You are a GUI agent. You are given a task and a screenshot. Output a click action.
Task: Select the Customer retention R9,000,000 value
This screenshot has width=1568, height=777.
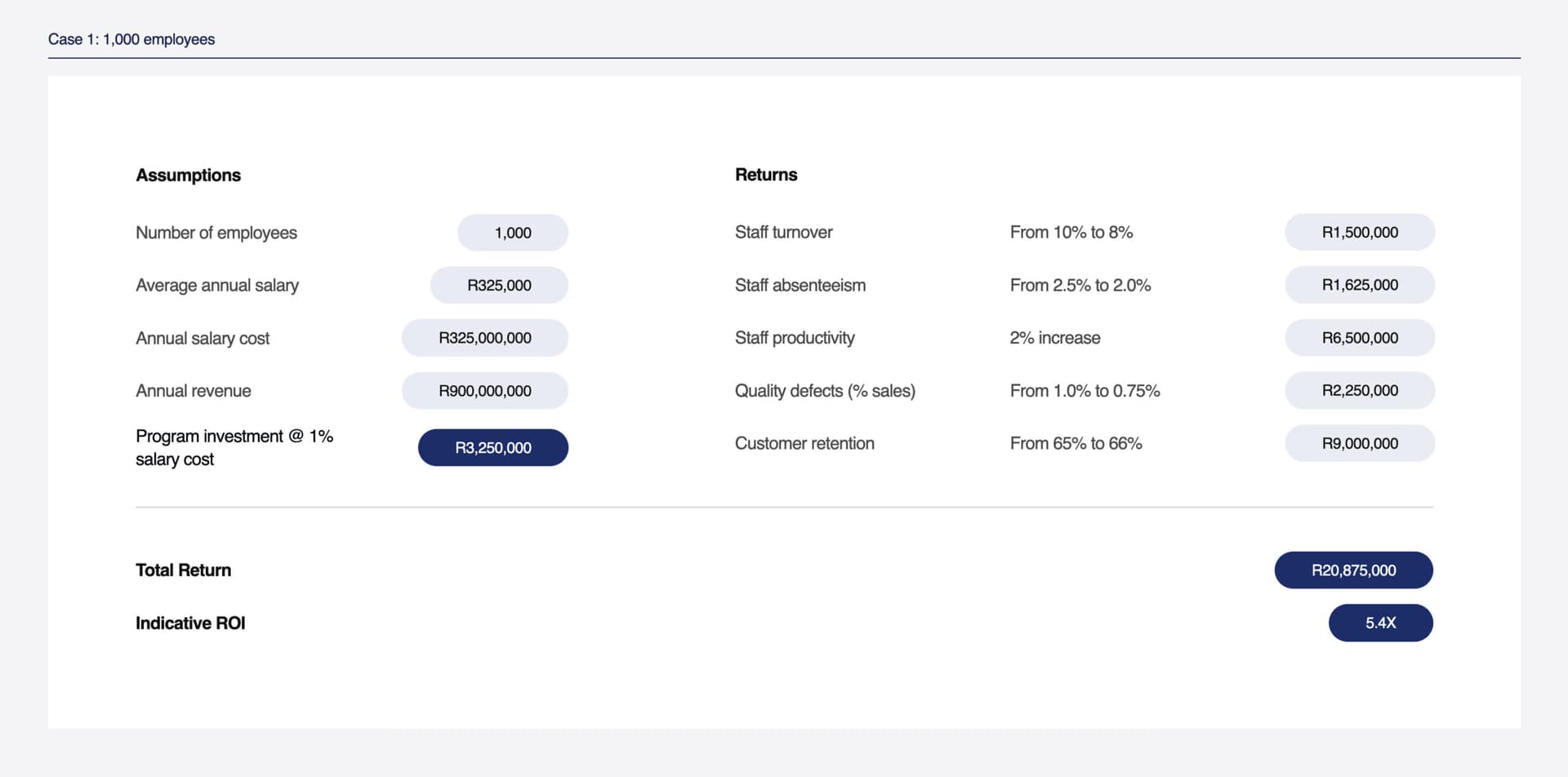coord(1360,443)
